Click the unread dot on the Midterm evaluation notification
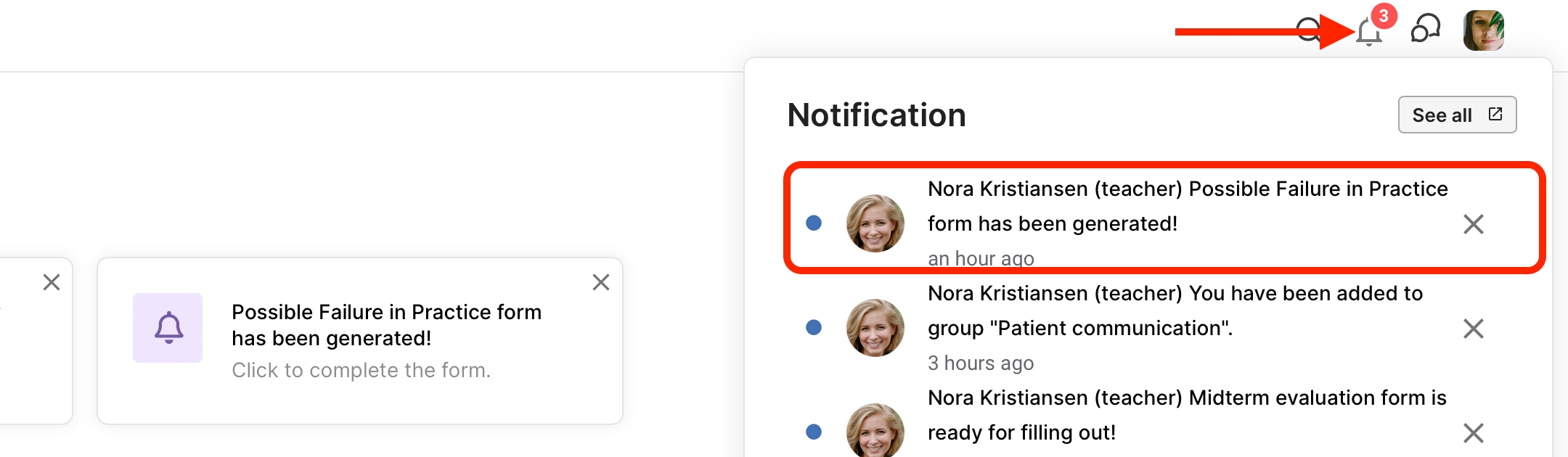Viewport: 1568px width, 457px height. pos(814,432)
